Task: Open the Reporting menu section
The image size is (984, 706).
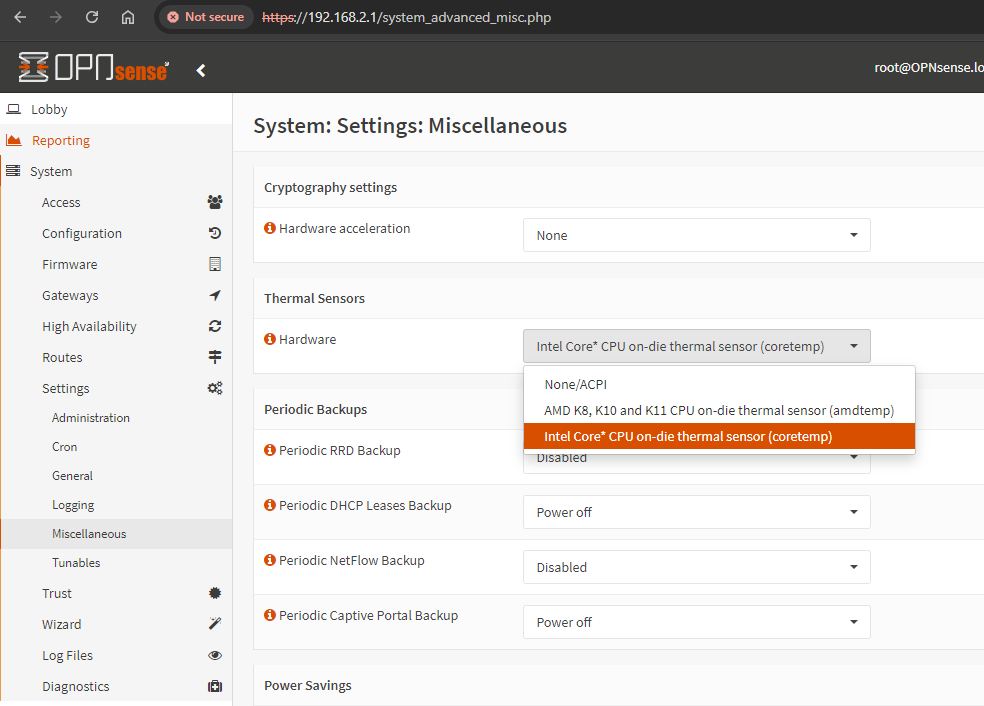Action: pos(61,140)
